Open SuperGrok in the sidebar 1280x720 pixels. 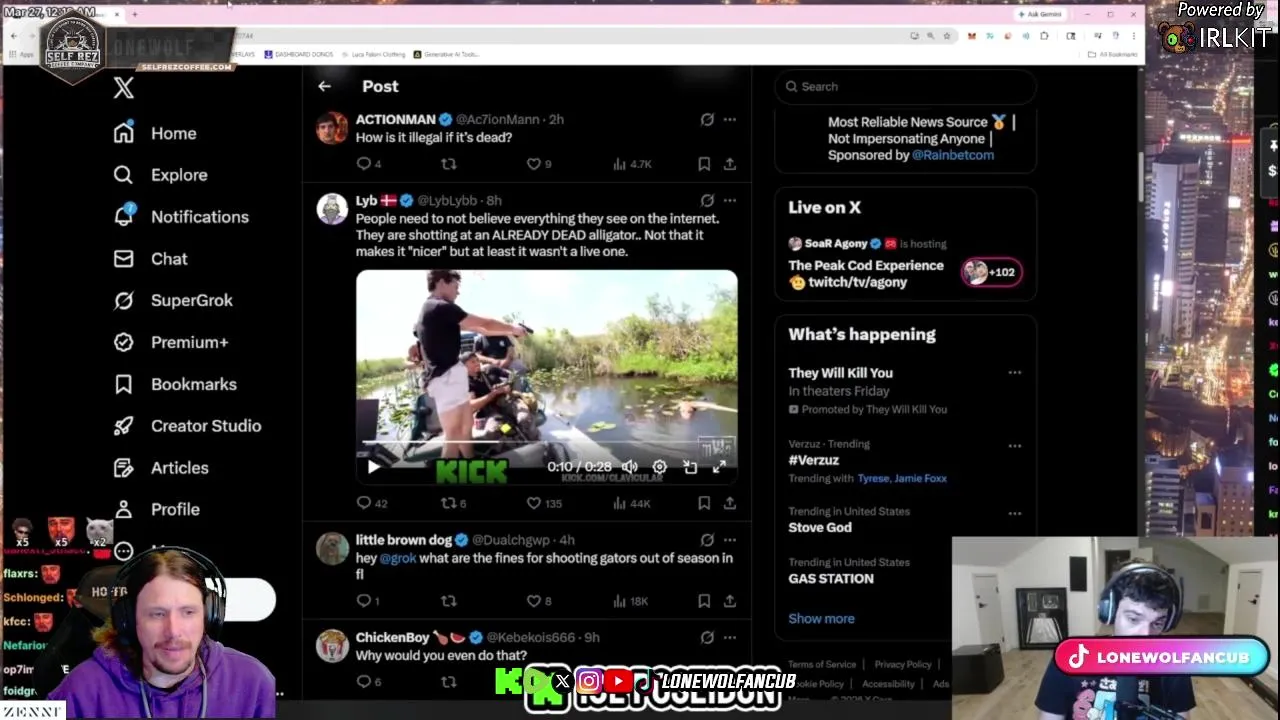tap(173, 300)
